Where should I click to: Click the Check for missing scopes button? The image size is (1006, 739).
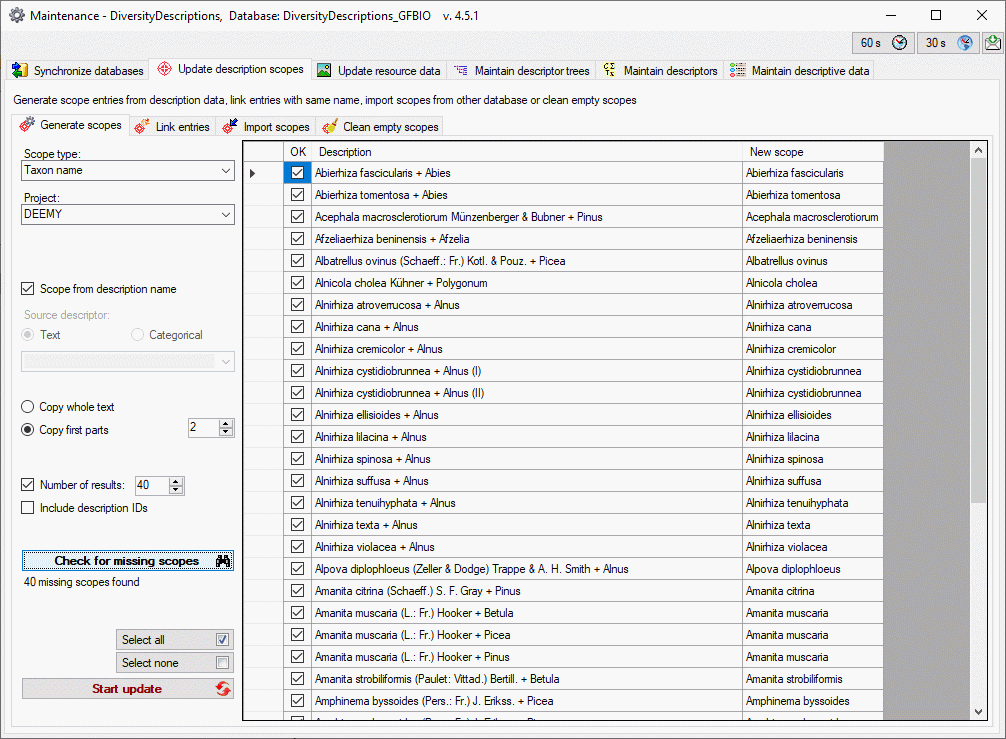click(x=128, y=561)
